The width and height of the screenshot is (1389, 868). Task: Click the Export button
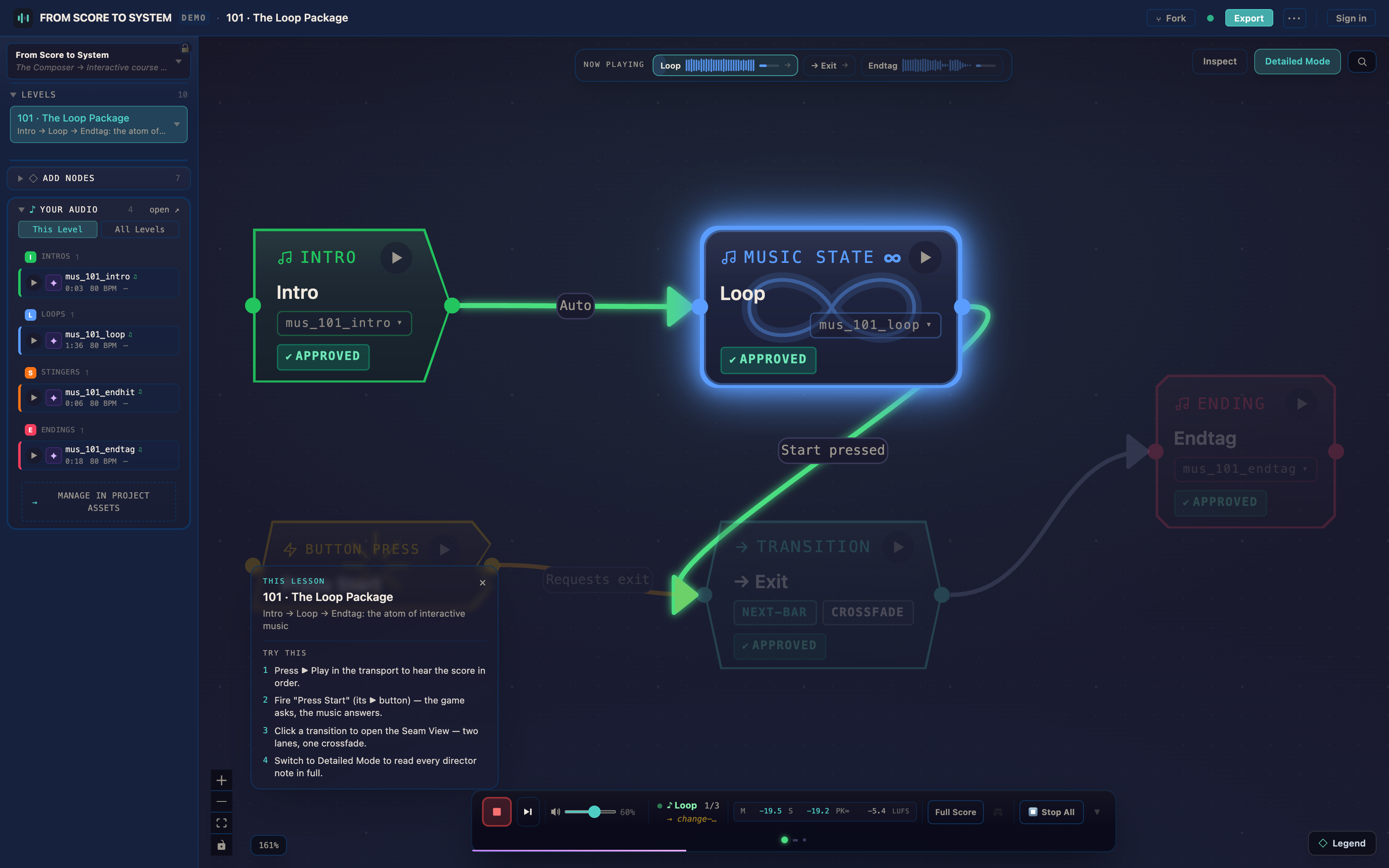1248,18
